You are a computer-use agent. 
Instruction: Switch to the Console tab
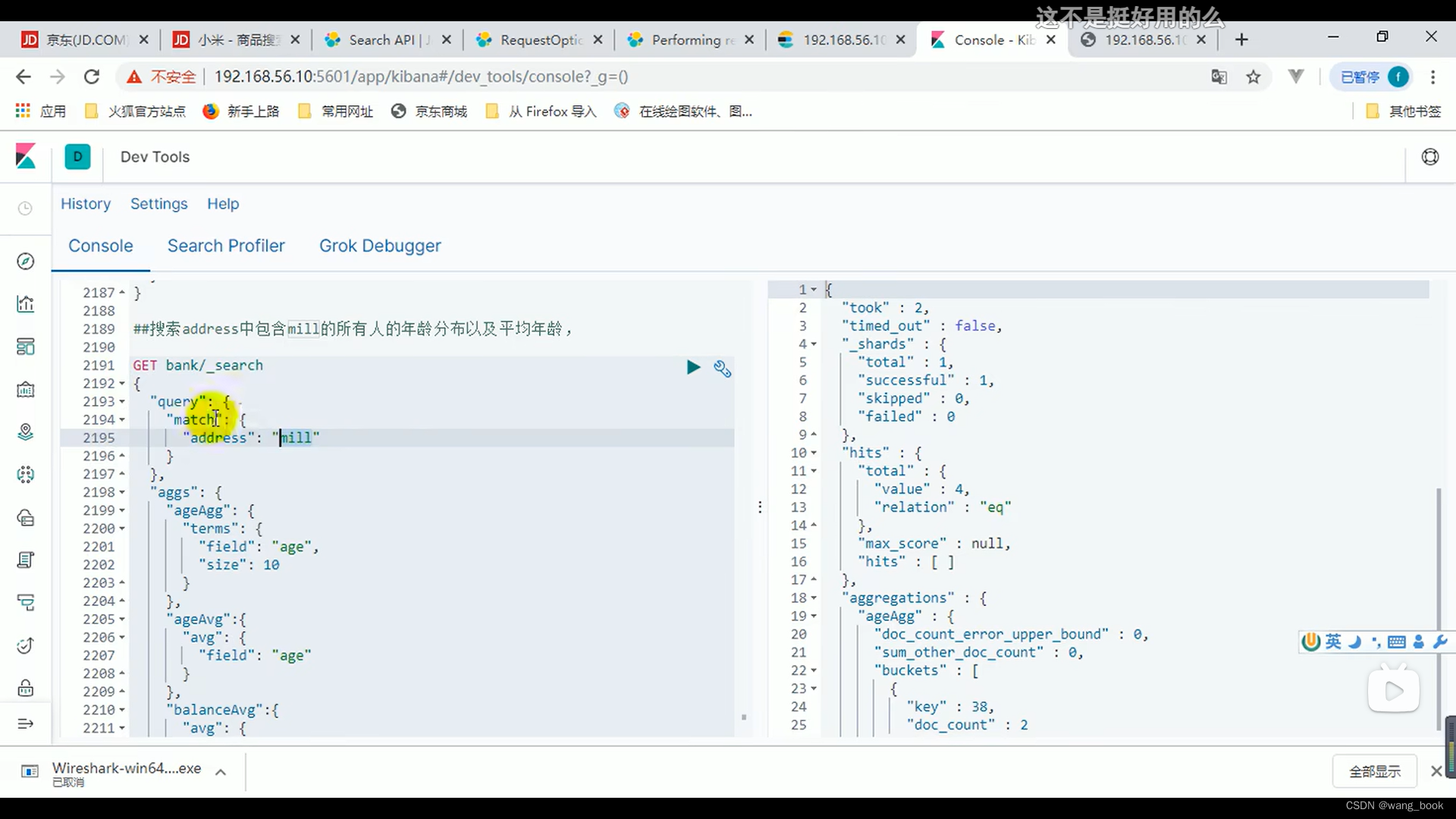coord(100,246)
